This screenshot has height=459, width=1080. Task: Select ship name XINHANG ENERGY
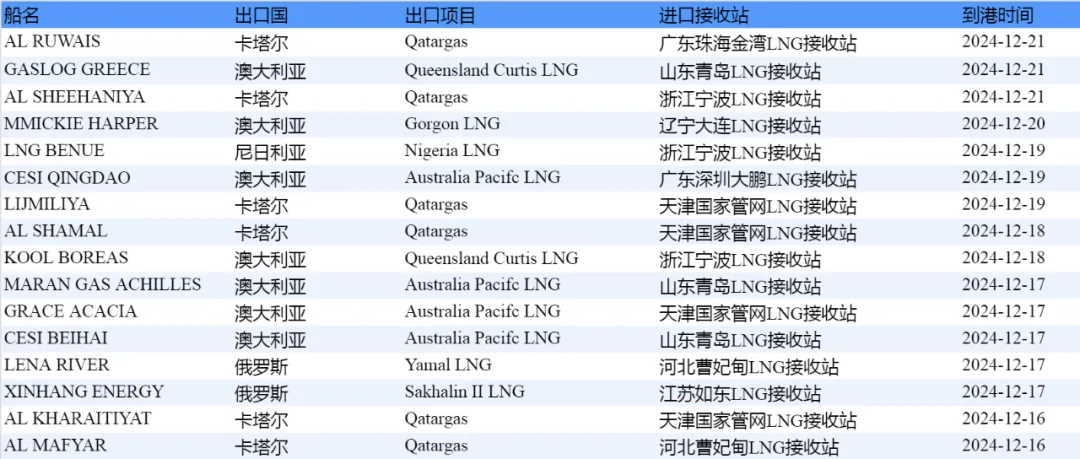(84, 391)
